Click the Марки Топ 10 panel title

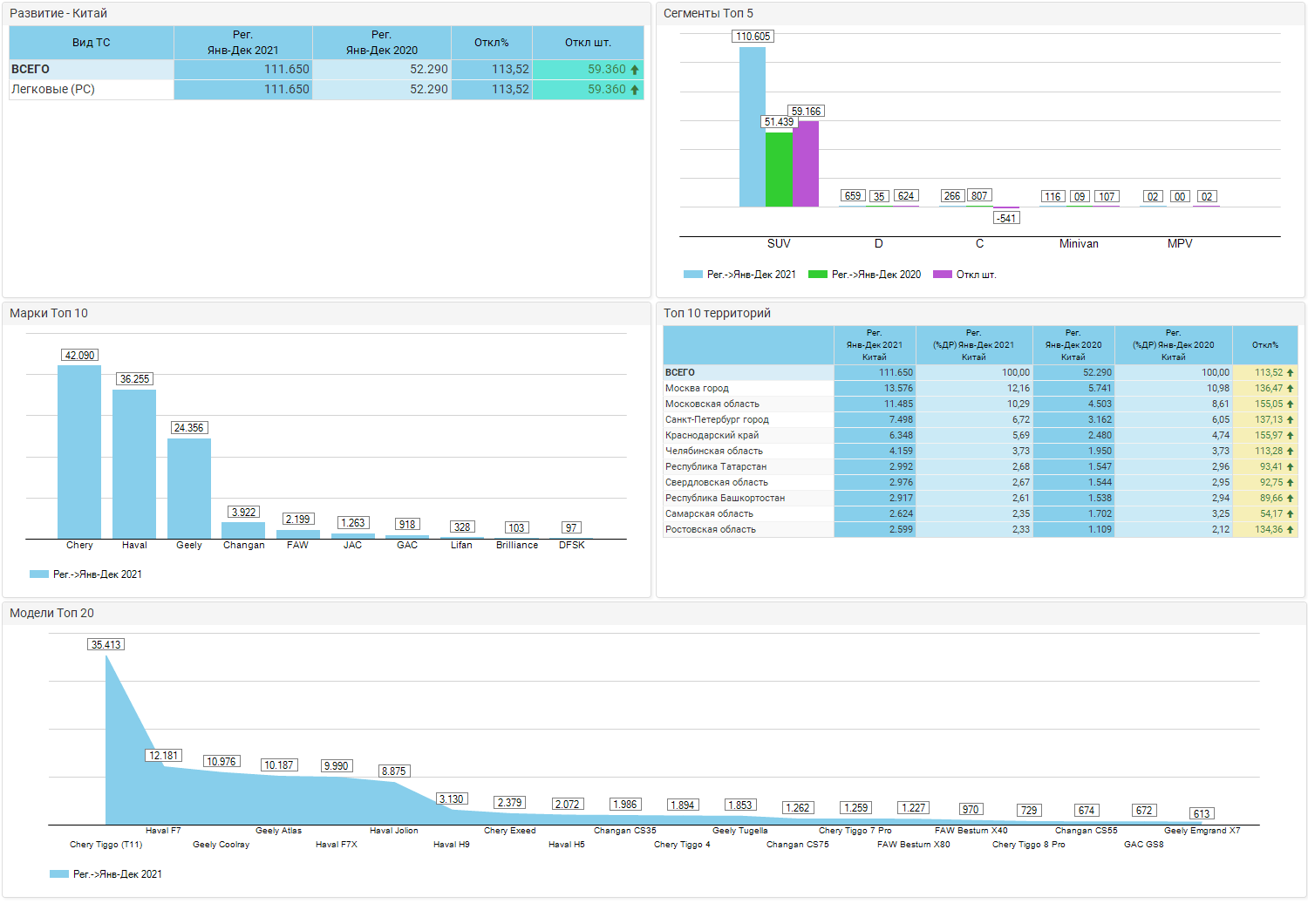[x=49, y=314]
